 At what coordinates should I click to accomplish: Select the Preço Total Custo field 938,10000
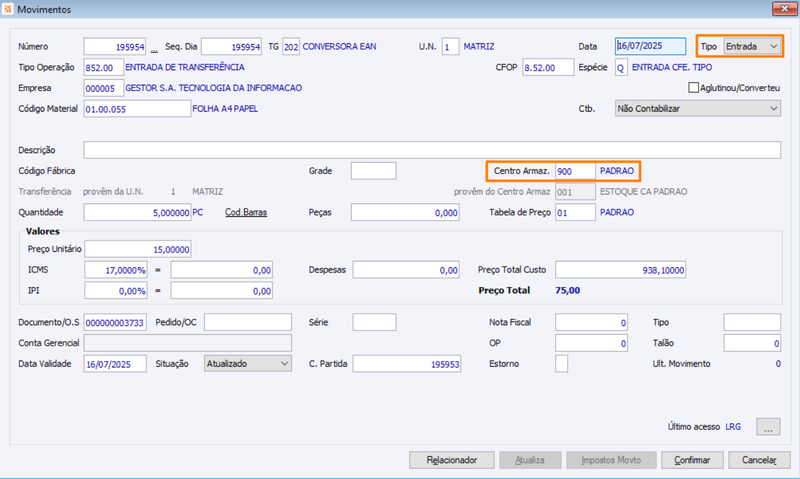(620, 270)
